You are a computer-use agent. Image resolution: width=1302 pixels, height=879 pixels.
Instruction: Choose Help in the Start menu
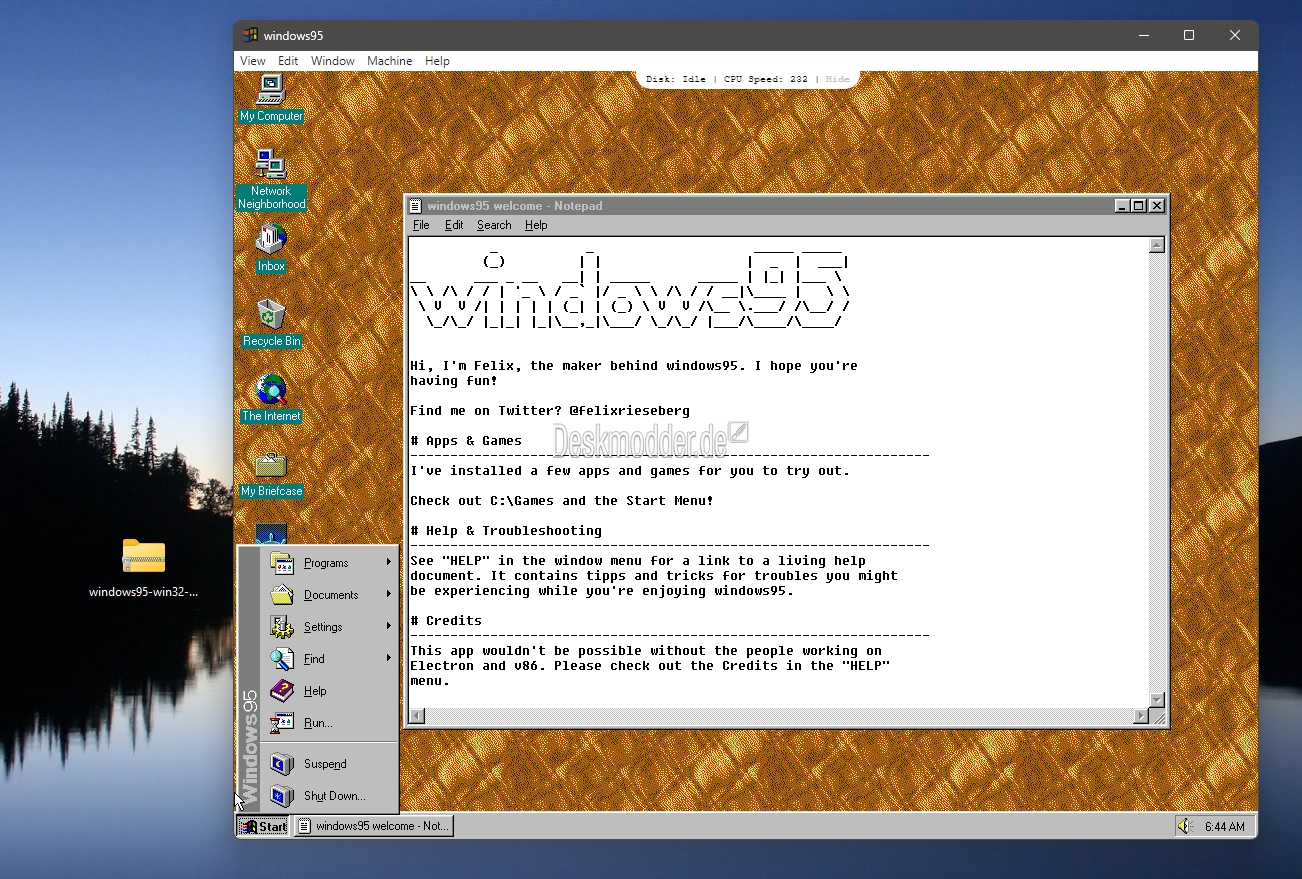330,691
